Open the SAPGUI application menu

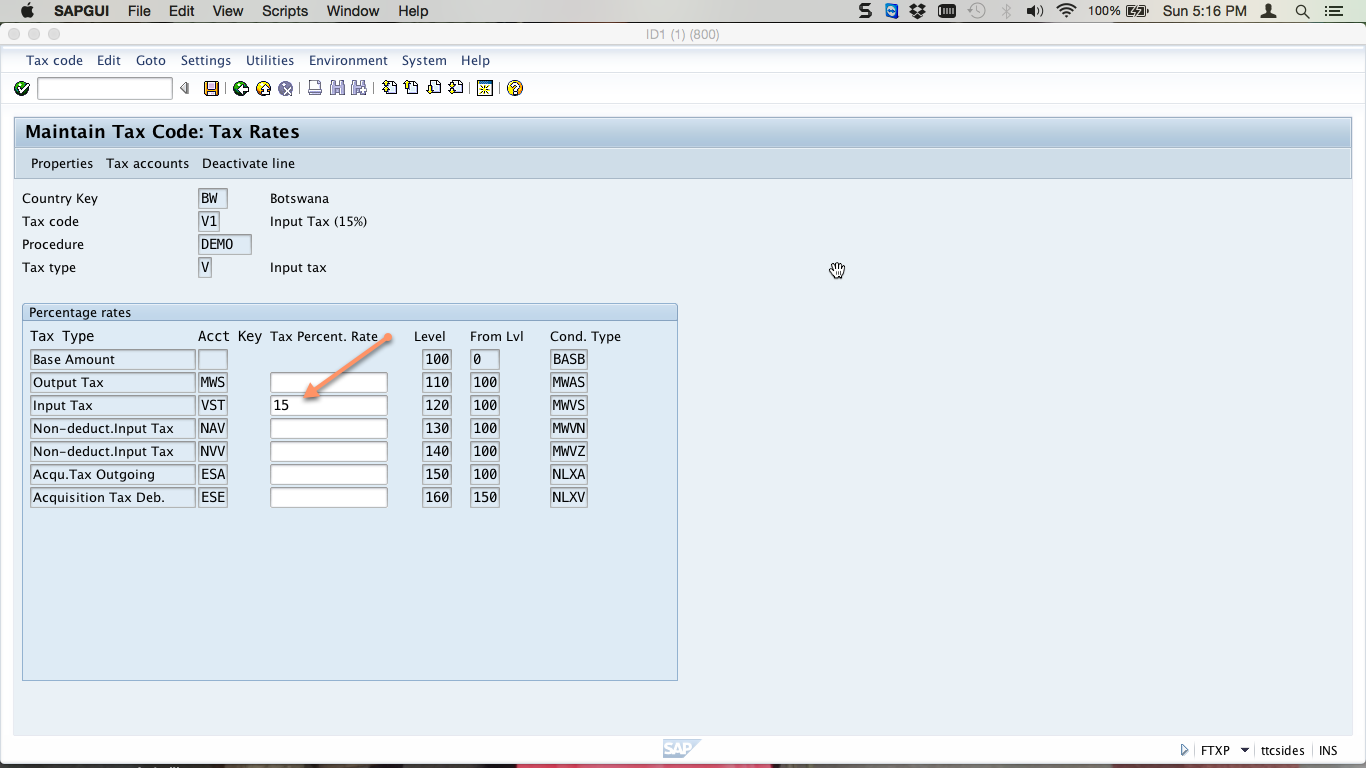coord(81,11)
